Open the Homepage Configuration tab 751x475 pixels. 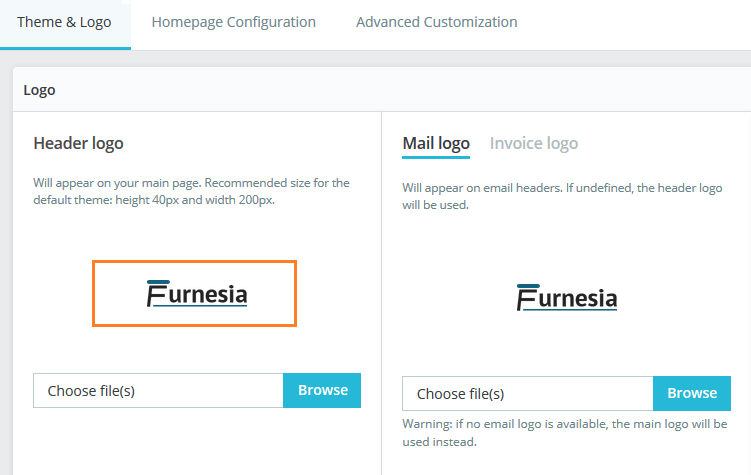point(233,22)
